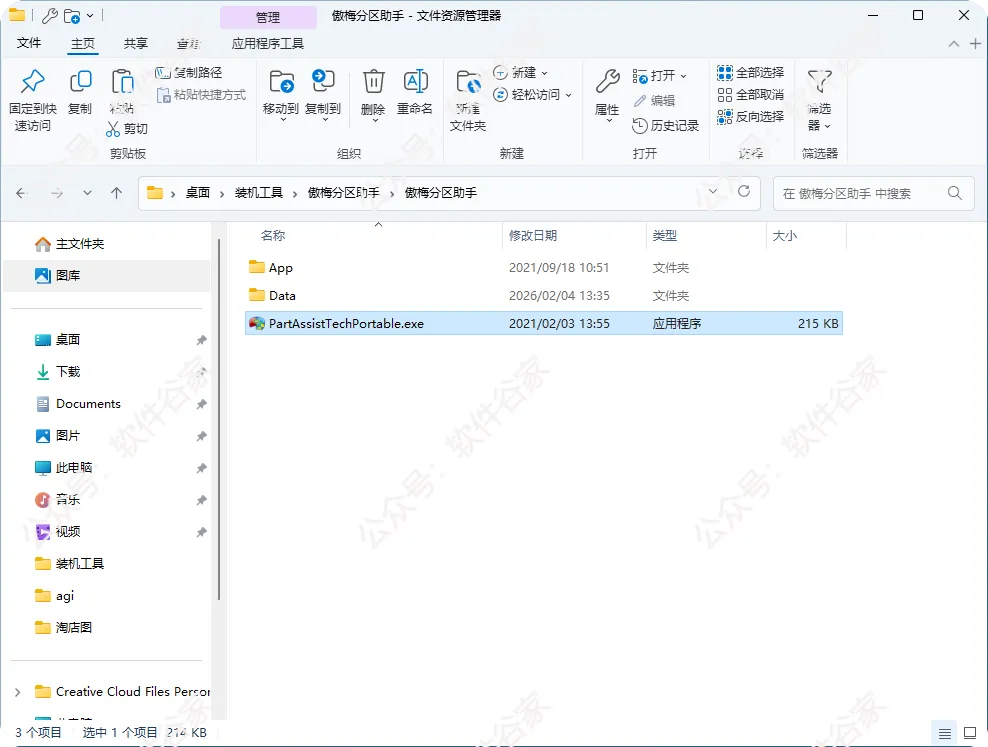Click the Pin to Quick Access icon
Screen dimensions: 988x747
tap(32, 82)
